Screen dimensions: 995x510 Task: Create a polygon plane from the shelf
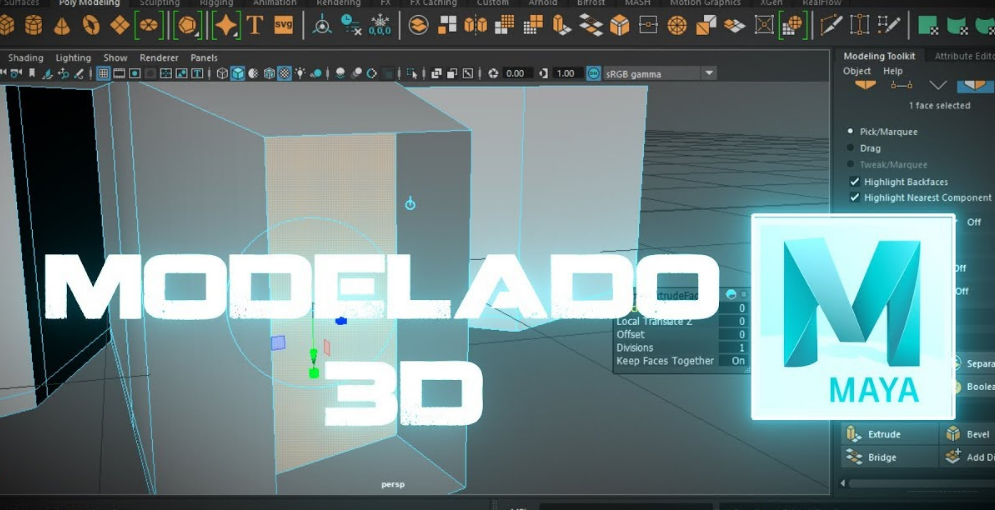pyautogui.click(x=119, y=25)
